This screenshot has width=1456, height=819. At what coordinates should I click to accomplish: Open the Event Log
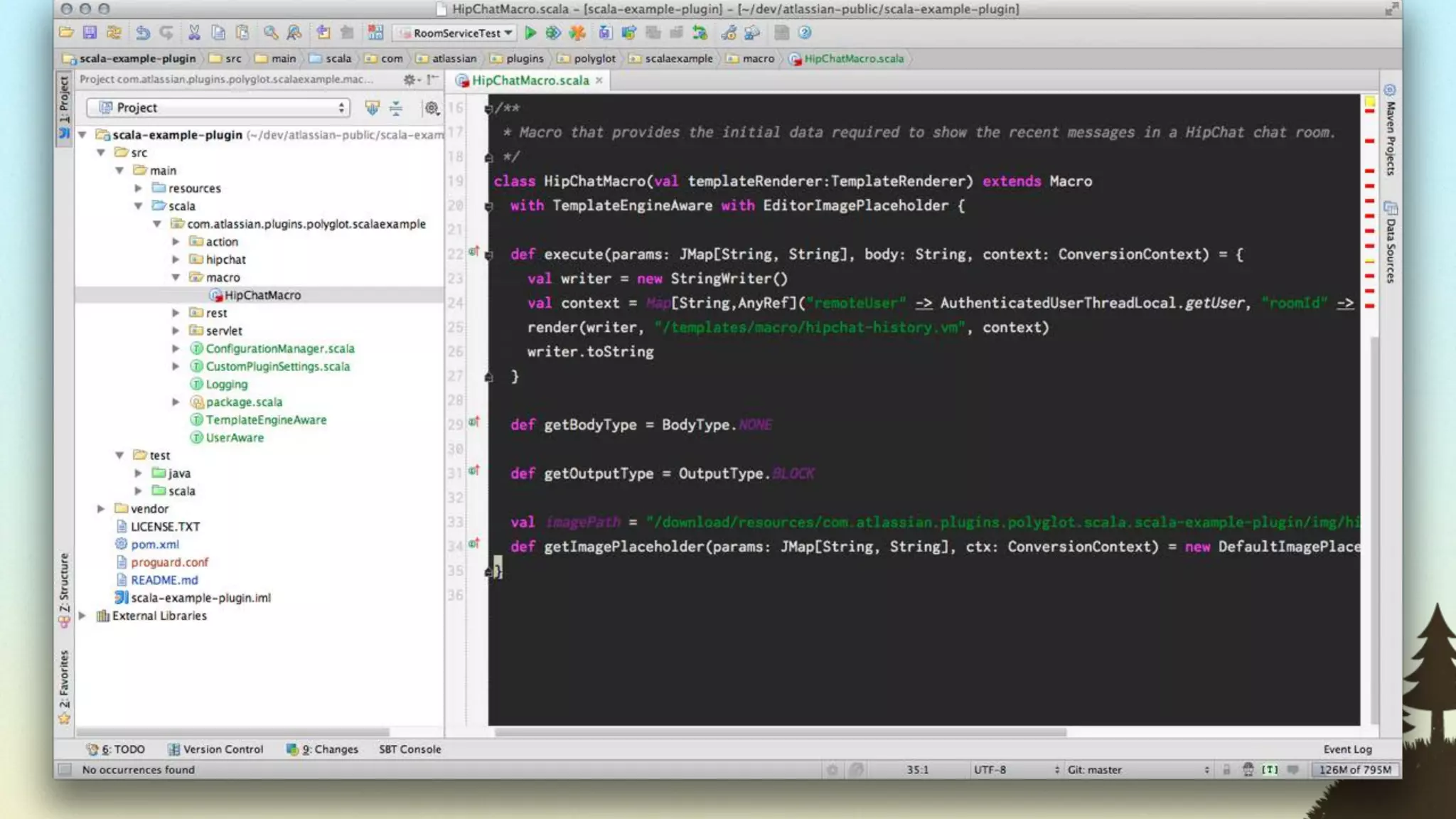(x=1347, y=749)
